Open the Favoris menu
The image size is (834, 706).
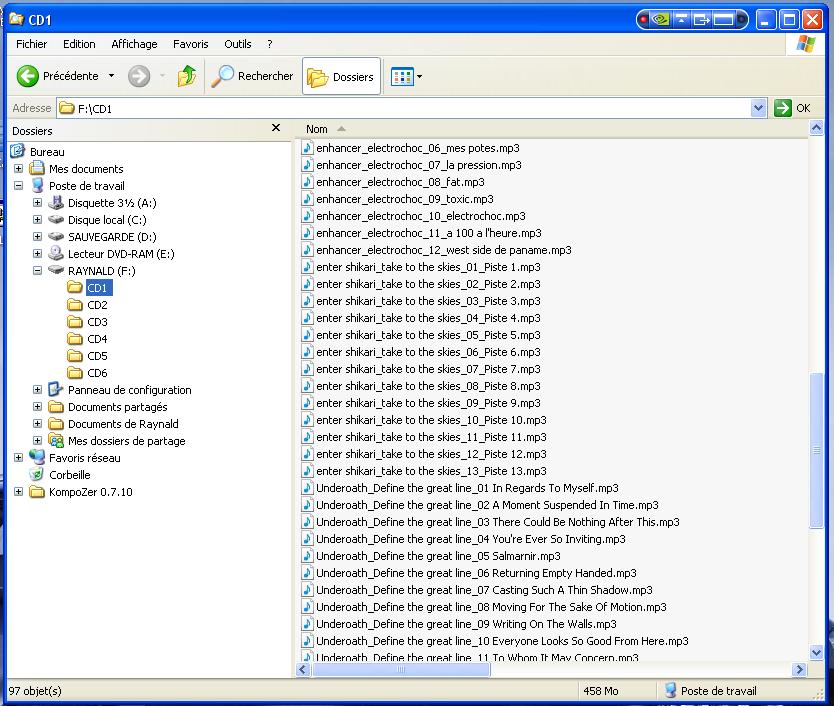190,44
